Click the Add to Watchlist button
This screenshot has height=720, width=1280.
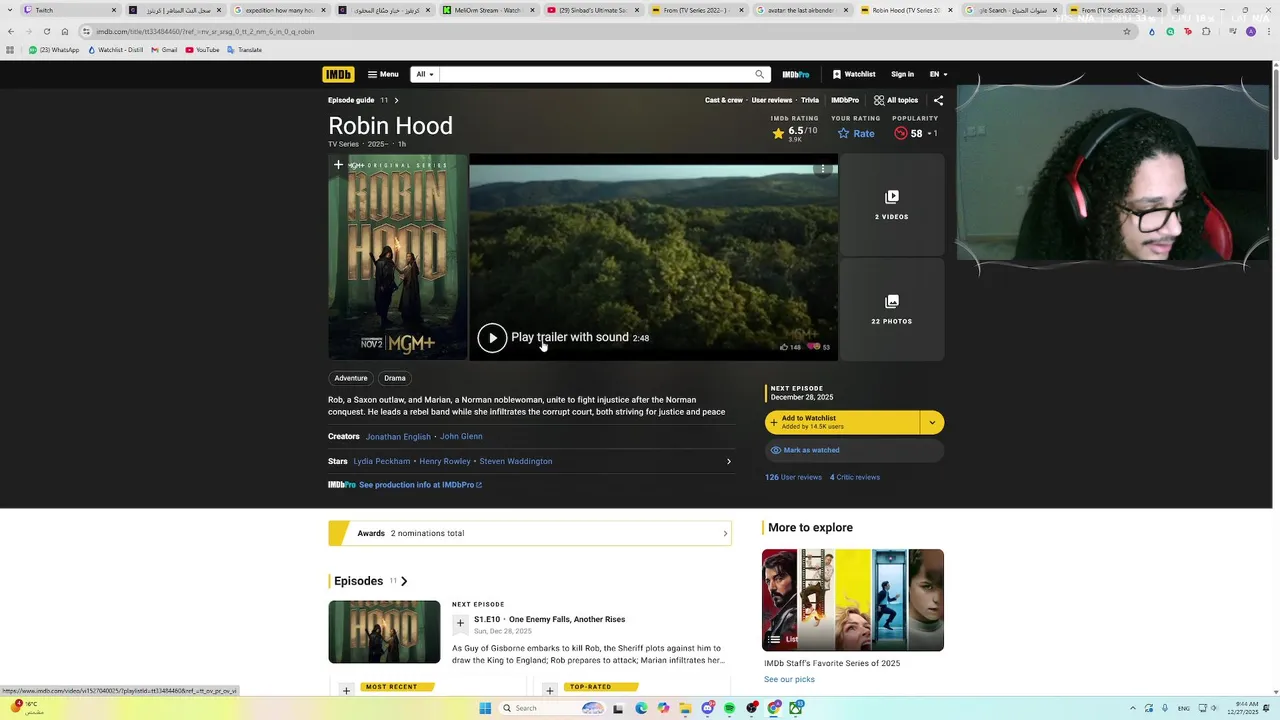pyautogui.click(x=842, y=422)
